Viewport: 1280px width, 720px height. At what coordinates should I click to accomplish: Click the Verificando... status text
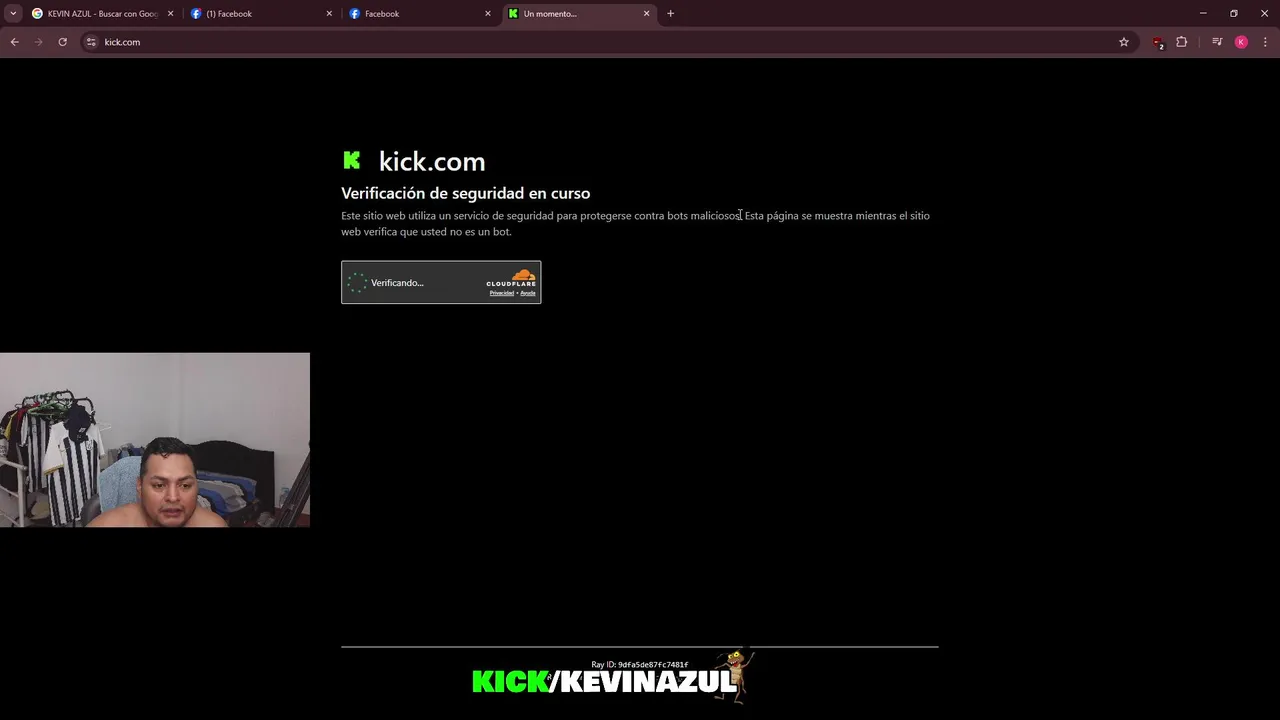pyautogui.click(x=397, y=283)
